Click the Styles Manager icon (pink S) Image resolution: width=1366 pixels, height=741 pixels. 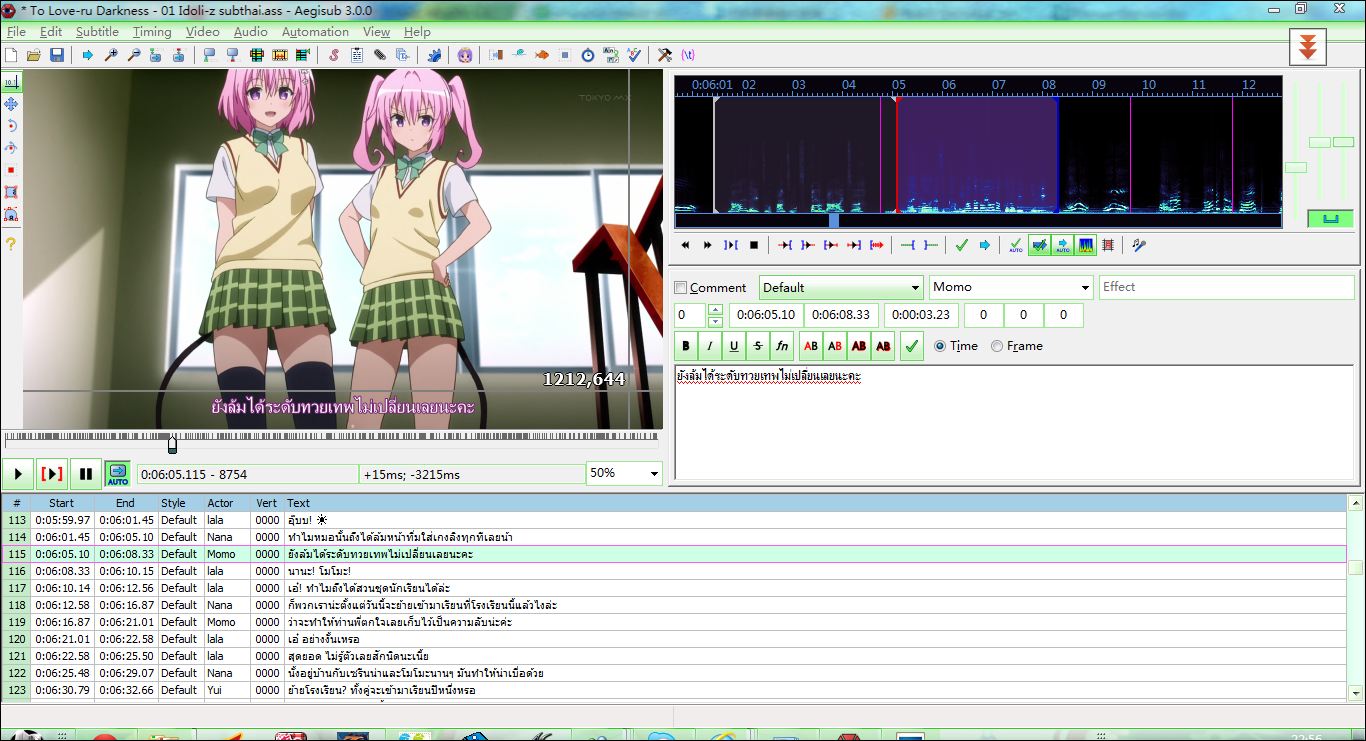click(334, 55)
